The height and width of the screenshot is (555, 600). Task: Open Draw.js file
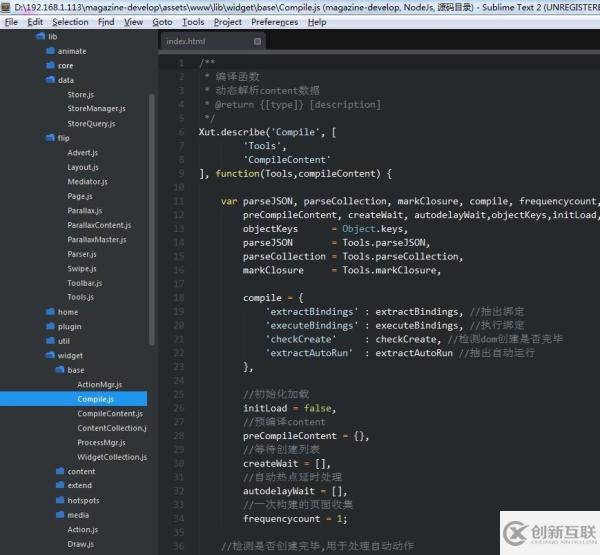[x=80, y=544]
